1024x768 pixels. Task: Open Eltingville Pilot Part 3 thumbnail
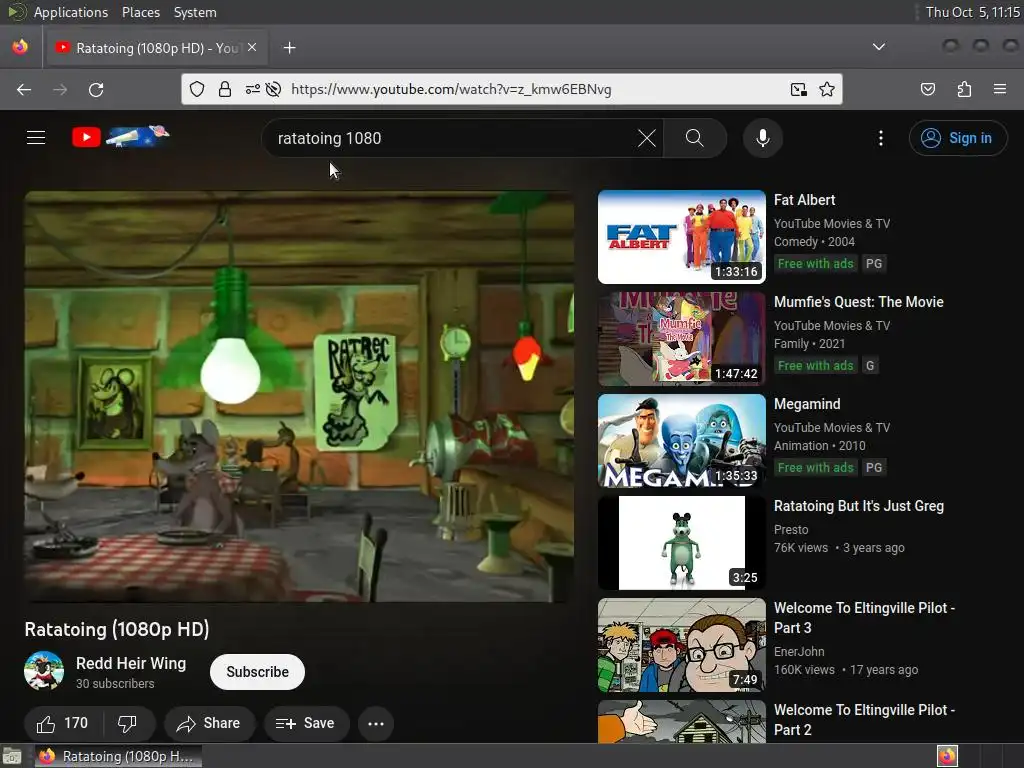click(x=681, y=644)
